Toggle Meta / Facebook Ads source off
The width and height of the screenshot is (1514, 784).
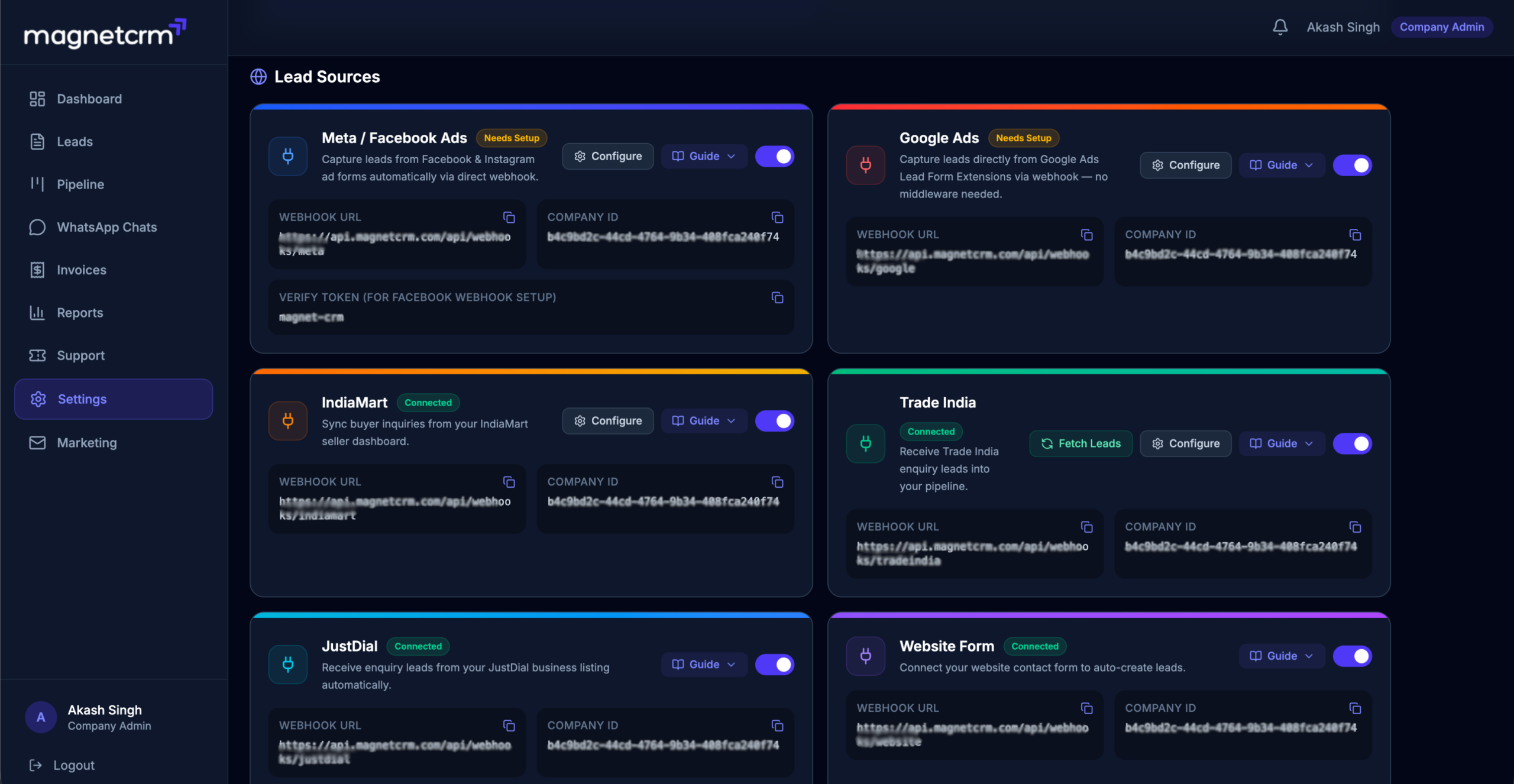click(x=775, y=156)
